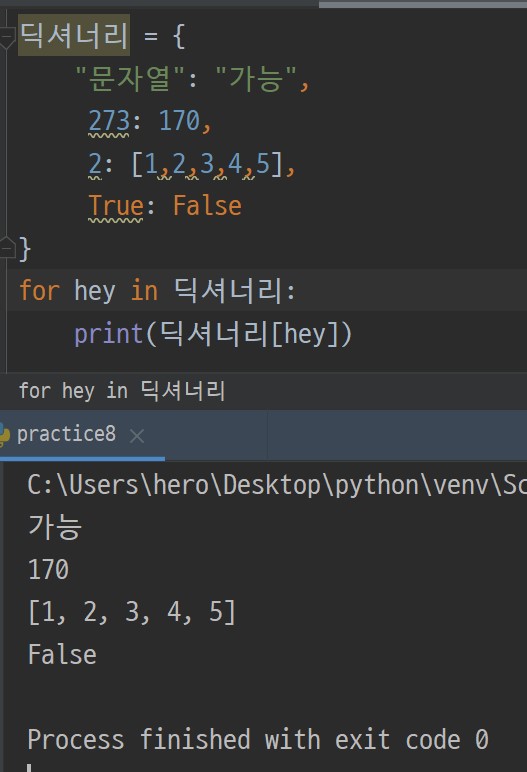Image resolution: width=527 pixels, height=772 pixels.
Task: Click the highlighted 딕셔너리 variable name
Action: point(74,35)
